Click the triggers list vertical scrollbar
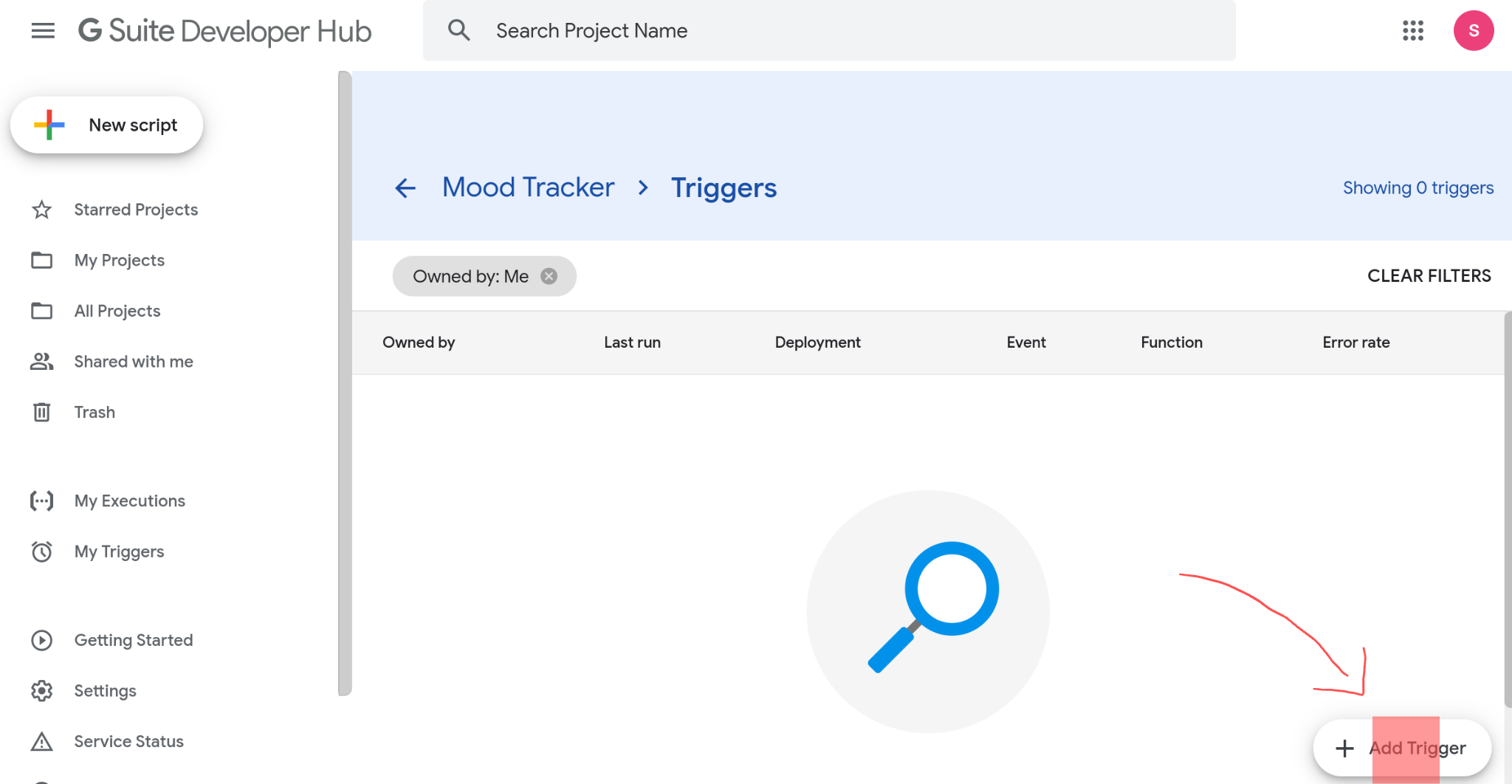Image resolution: width=1512 pixels, height=784 pixels. click(x=1508, y=509)
